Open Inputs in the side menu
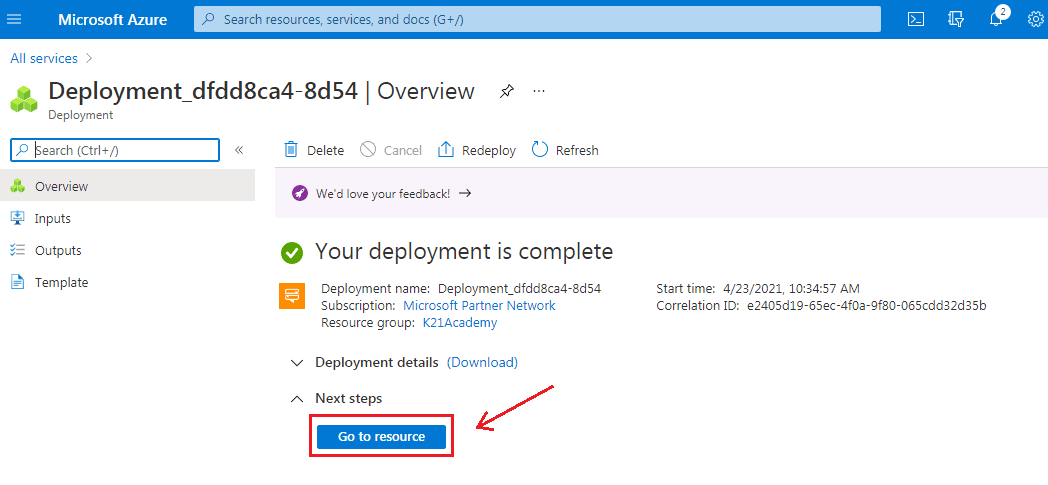This screenshot has width=1048, height=485. click(52, 218)
